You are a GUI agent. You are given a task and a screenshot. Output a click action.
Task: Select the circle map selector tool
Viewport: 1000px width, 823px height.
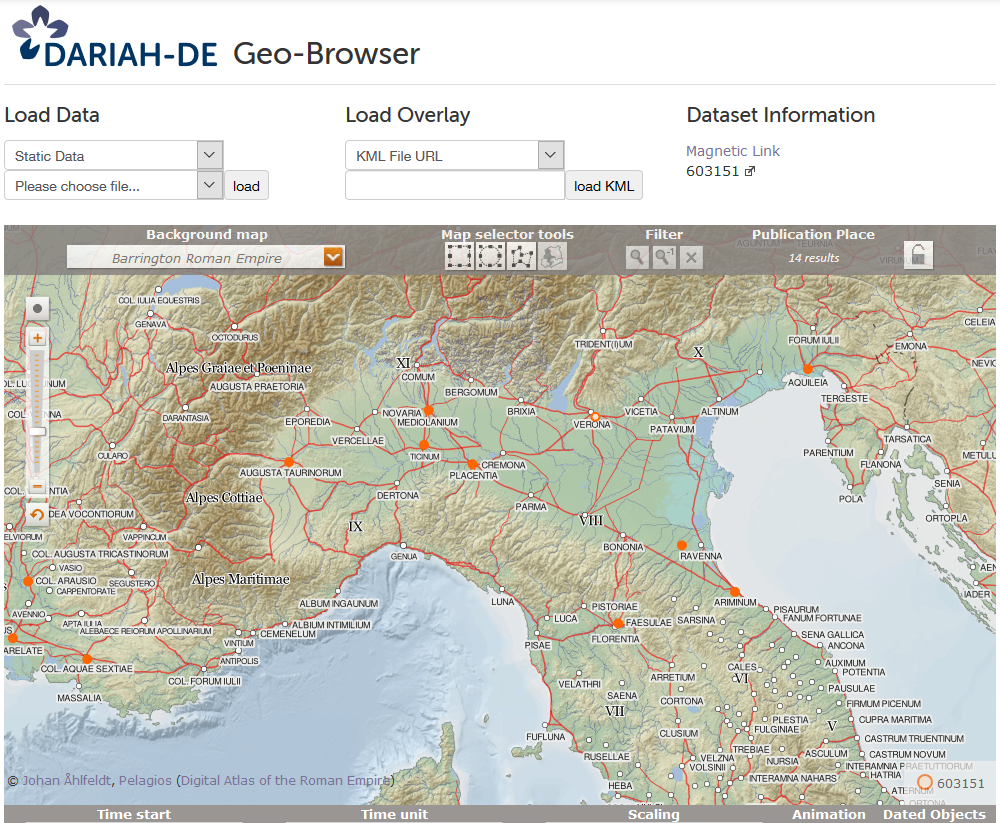pyautogui.click(x=490, y=257)
